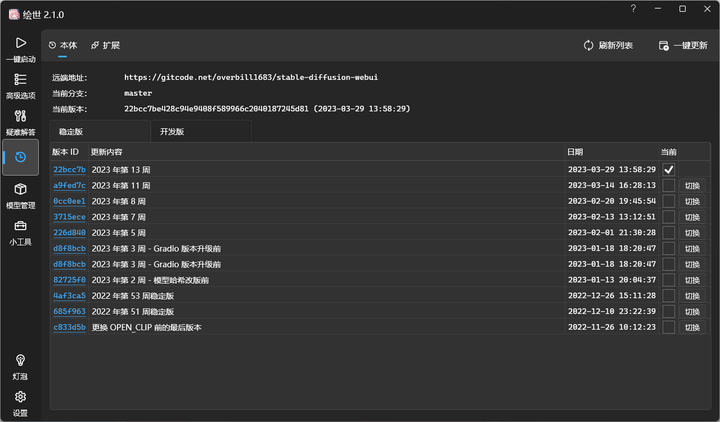Image resolution: width=720 pixels, height=422 pixels.
Task: Open commit link 3715ece
Action: tap(69, 217)
